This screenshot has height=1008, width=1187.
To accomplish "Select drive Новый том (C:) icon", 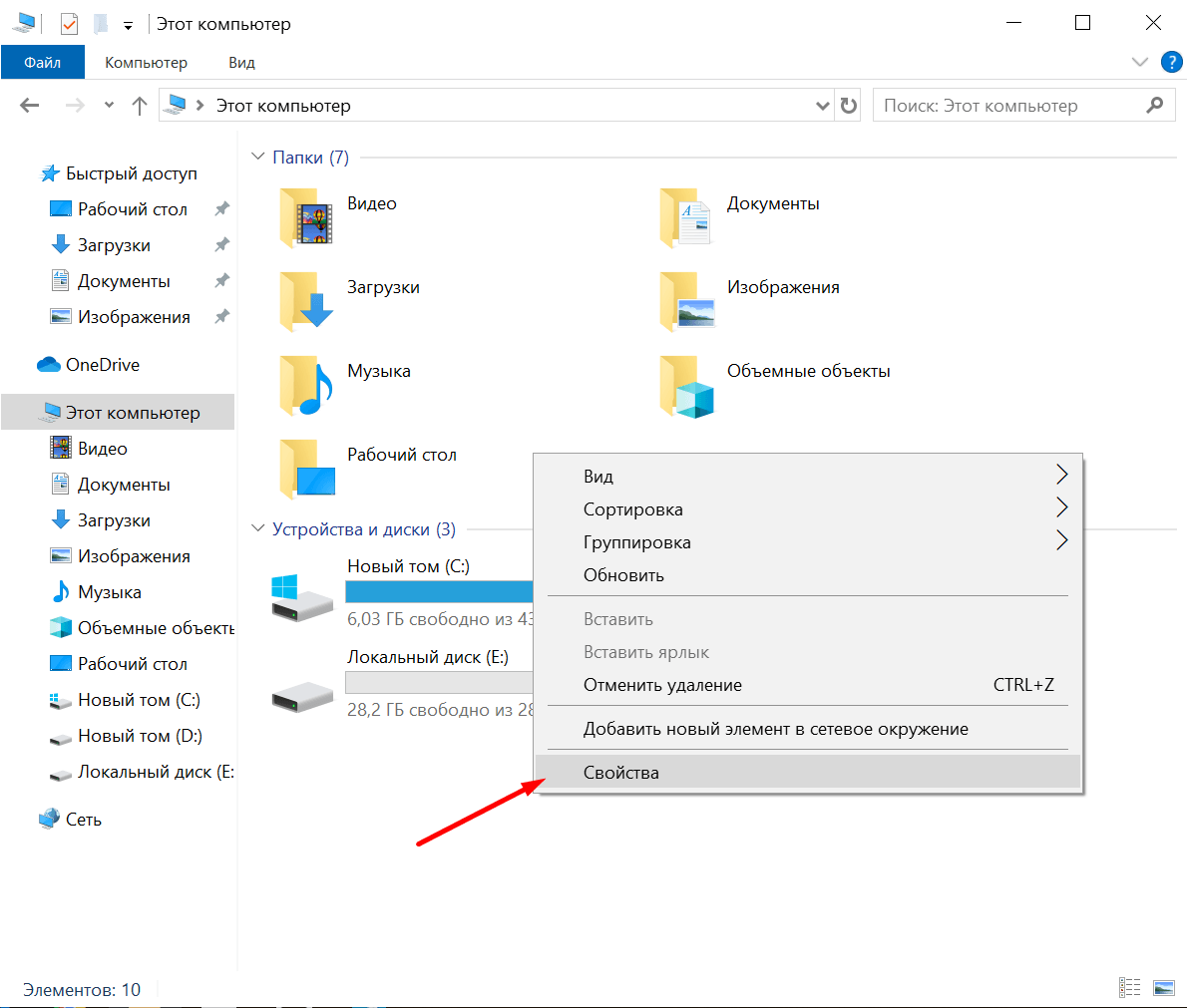I will pos(302,596).
